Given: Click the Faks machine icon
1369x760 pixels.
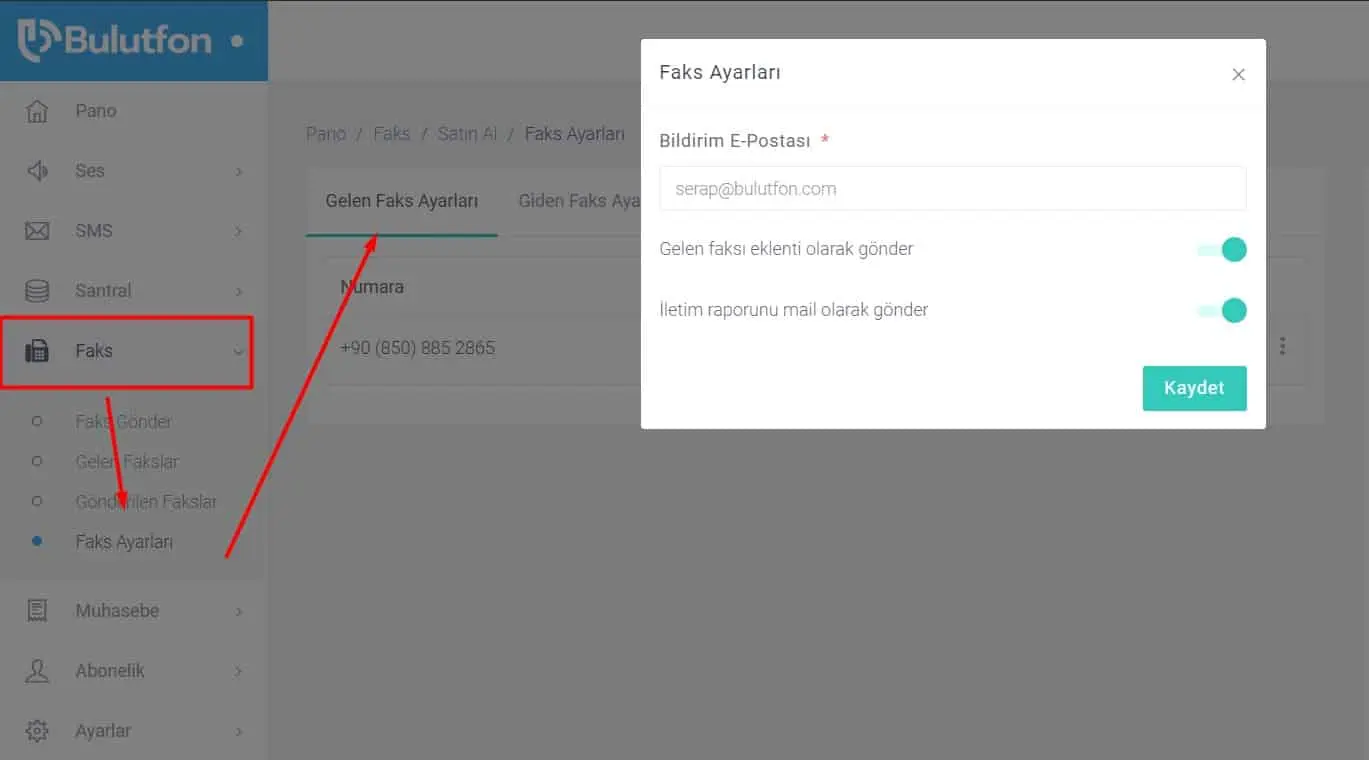Looking at the screenshot, I should [37, 351].
